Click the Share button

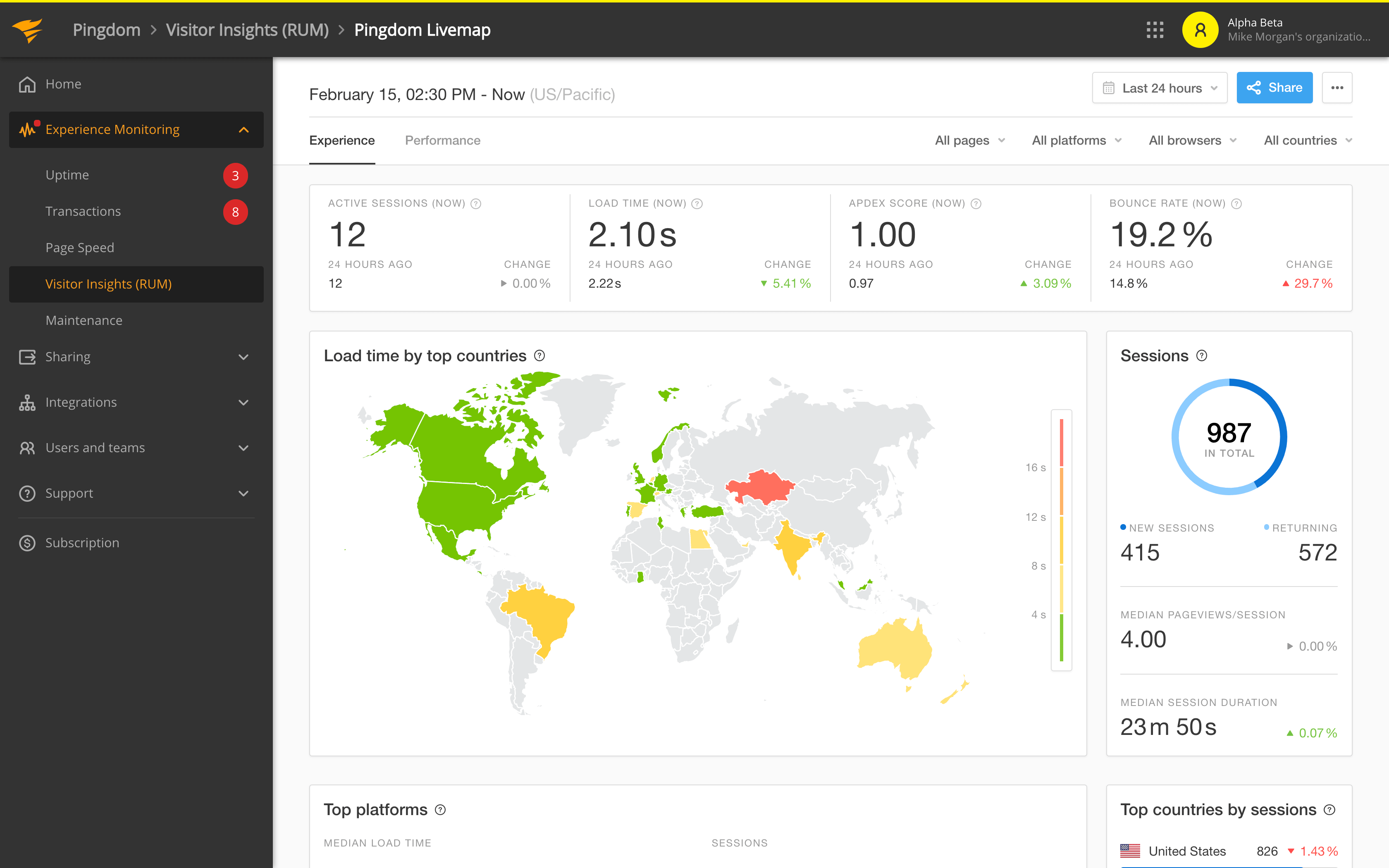(1274, 88)
